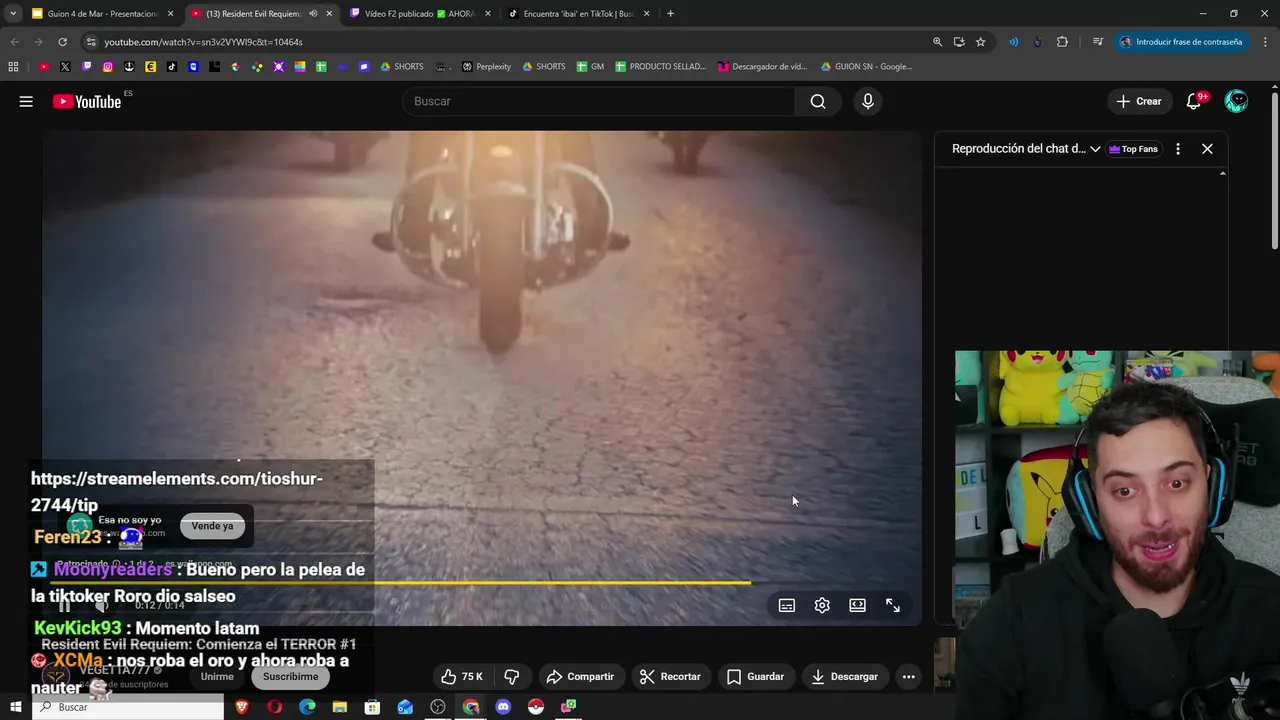The height and width of the screenshot is (720, 1280).
Task: Open the Crear upload menu
Action: (1139, 101)
